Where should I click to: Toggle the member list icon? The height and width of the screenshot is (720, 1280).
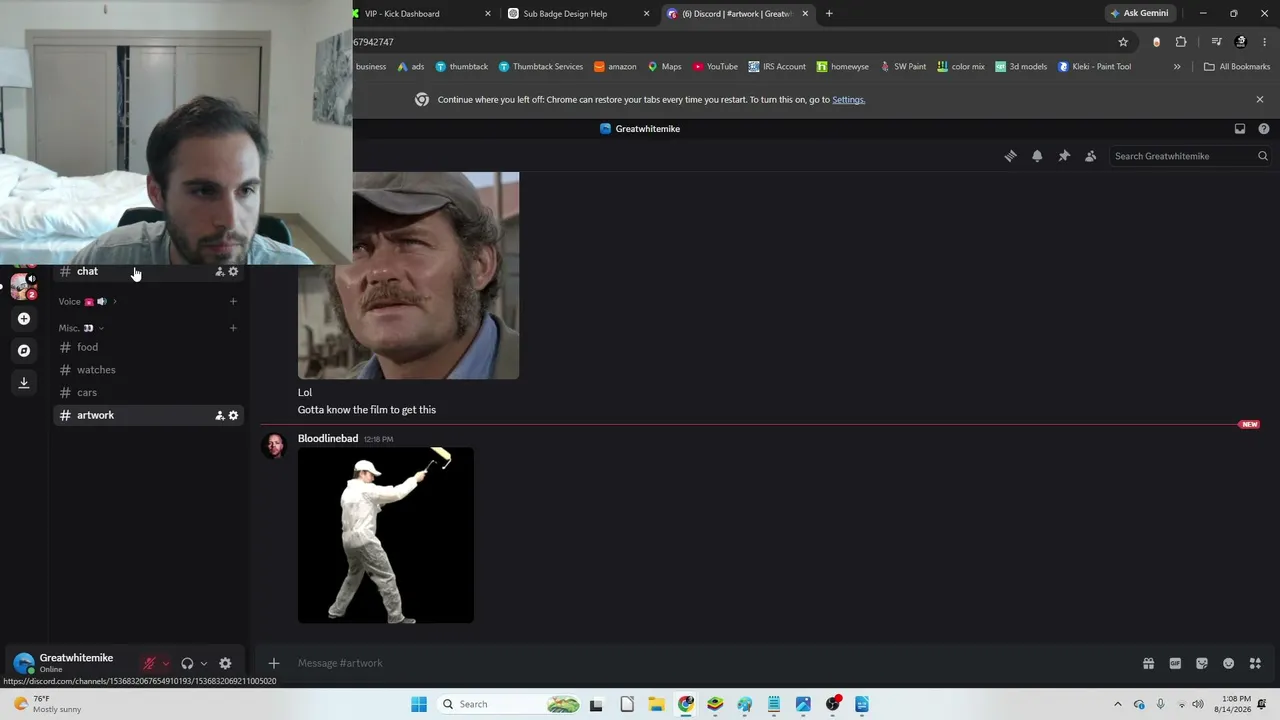tap(1091, 156)
